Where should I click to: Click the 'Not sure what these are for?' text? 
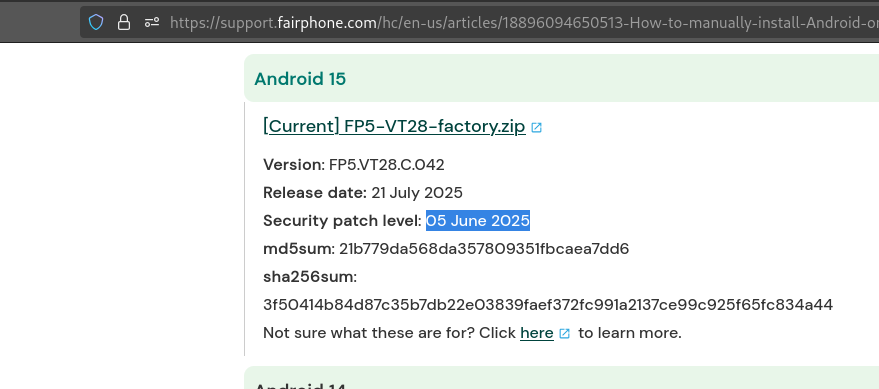[368, 333]
